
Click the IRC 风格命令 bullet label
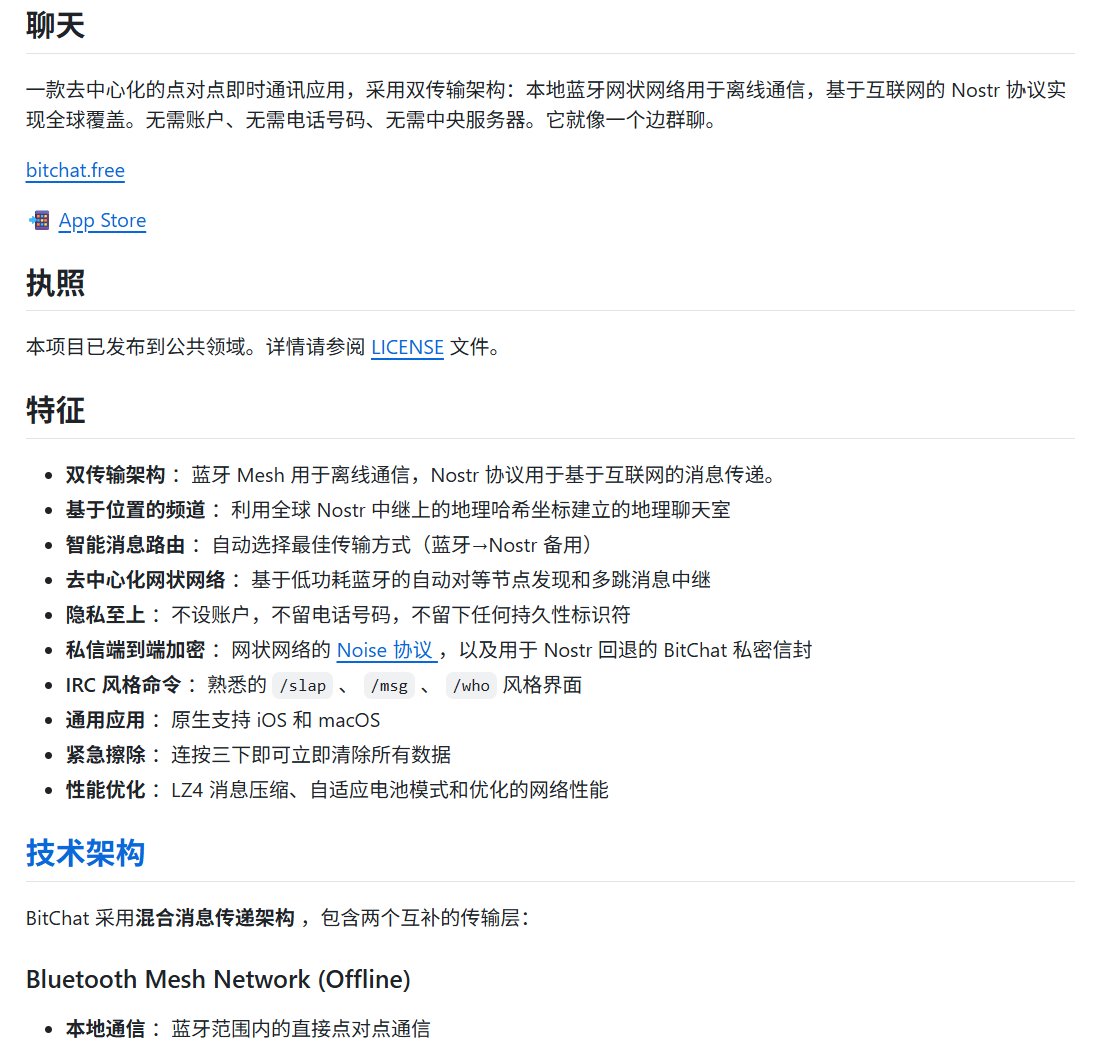[124, 685]
